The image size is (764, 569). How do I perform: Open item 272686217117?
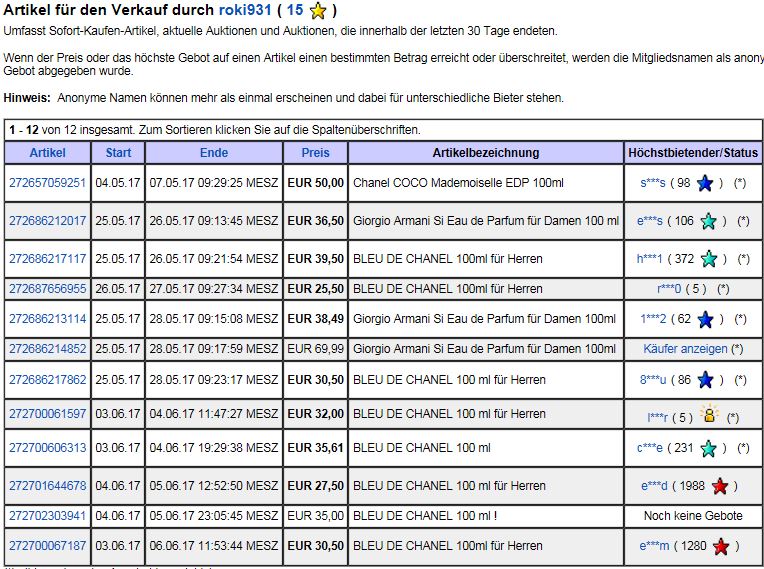pyautogui.click(x=47, y=259)
